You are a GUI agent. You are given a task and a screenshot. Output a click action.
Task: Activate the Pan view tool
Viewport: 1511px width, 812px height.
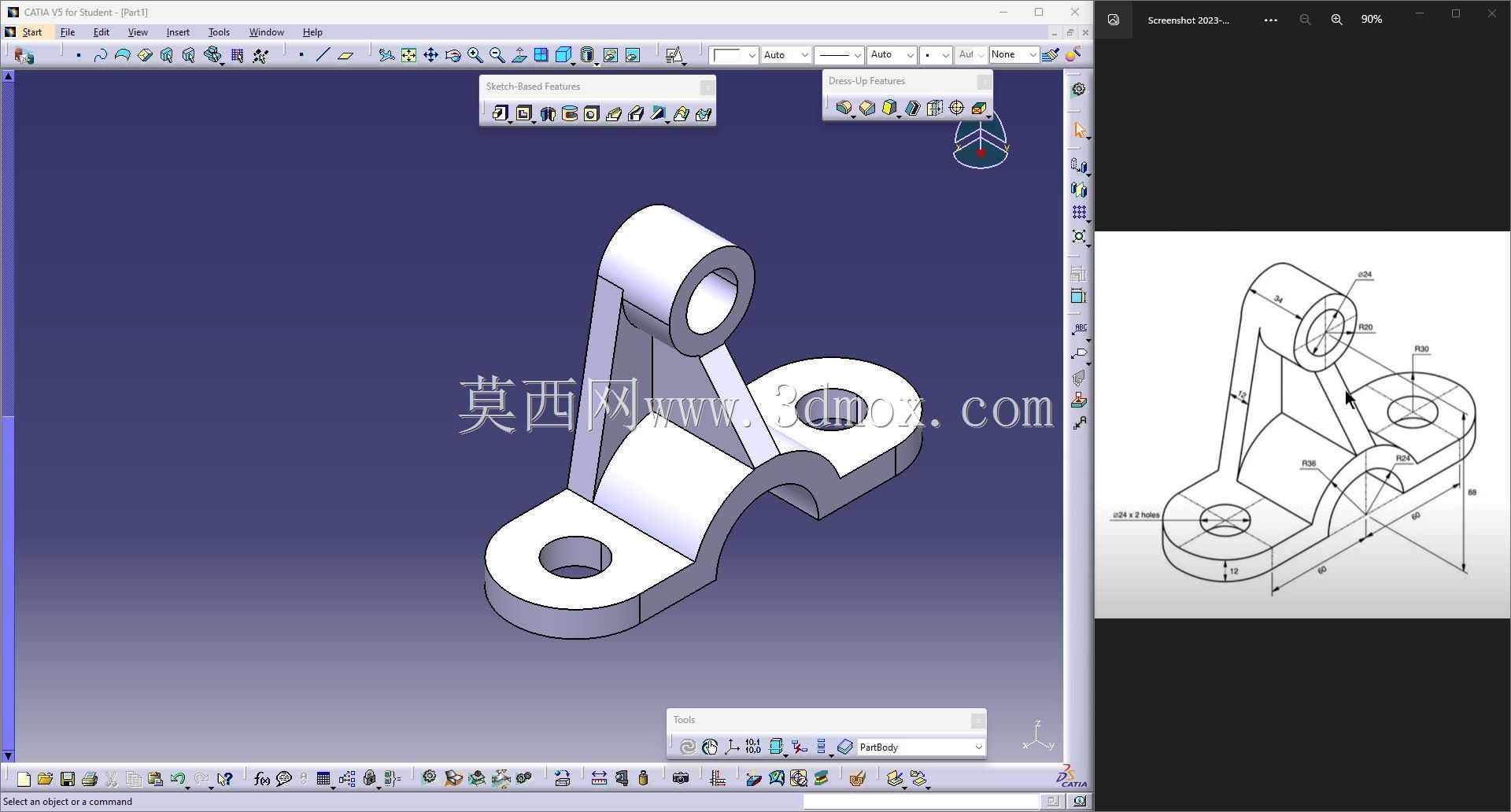click(x=430, y=54)
